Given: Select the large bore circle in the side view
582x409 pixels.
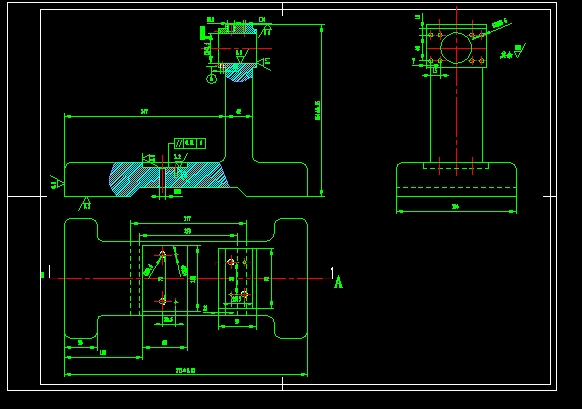Looking at the screenshot, I should pyautogui.click(x=456, y=48).
